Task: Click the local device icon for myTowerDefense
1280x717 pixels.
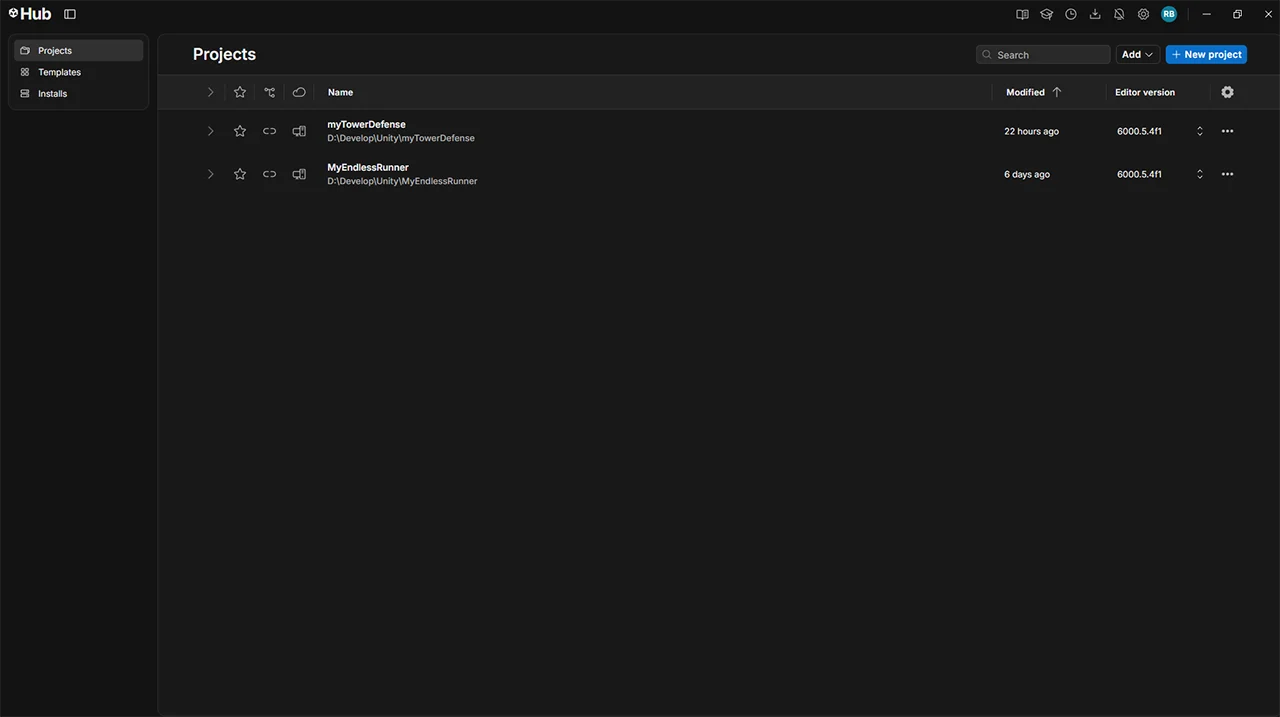Action: click(299, 131)
